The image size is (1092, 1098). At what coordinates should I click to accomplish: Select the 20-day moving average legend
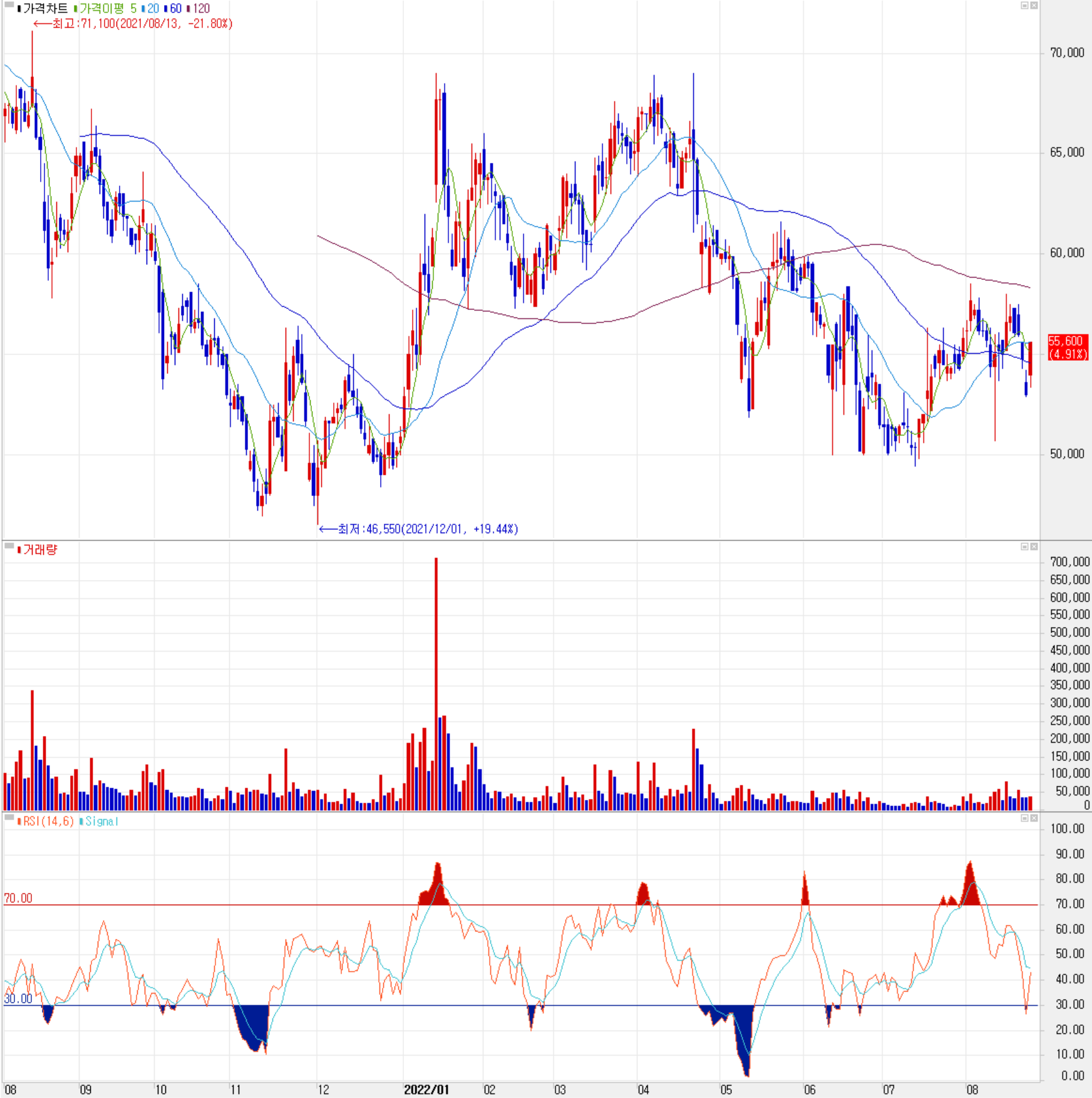(x=151, y=9)
